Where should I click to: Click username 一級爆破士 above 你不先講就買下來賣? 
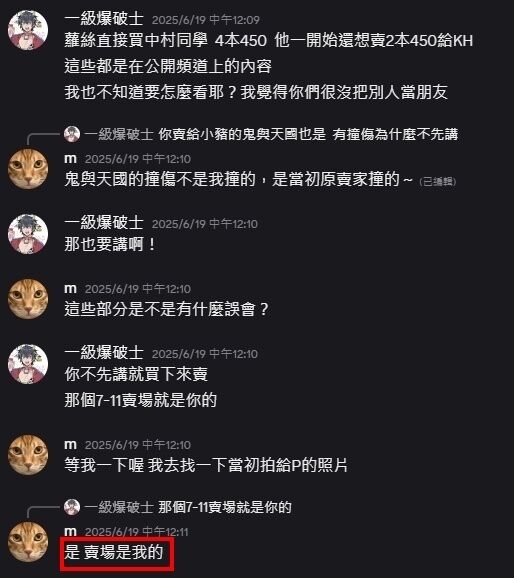pos(104,353)
